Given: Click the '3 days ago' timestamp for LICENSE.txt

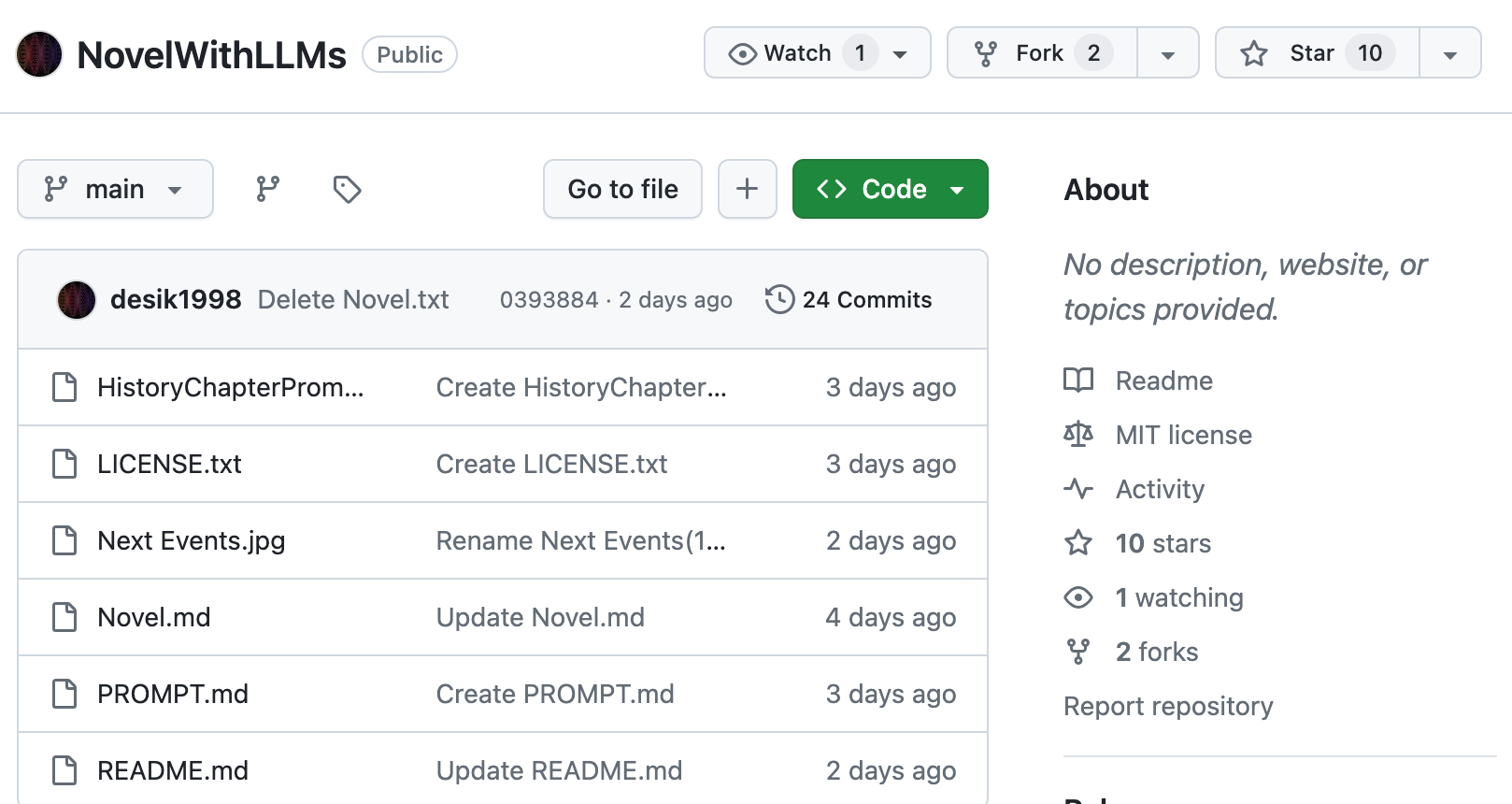Looking at the screenshot, I should tap(891, 464).
